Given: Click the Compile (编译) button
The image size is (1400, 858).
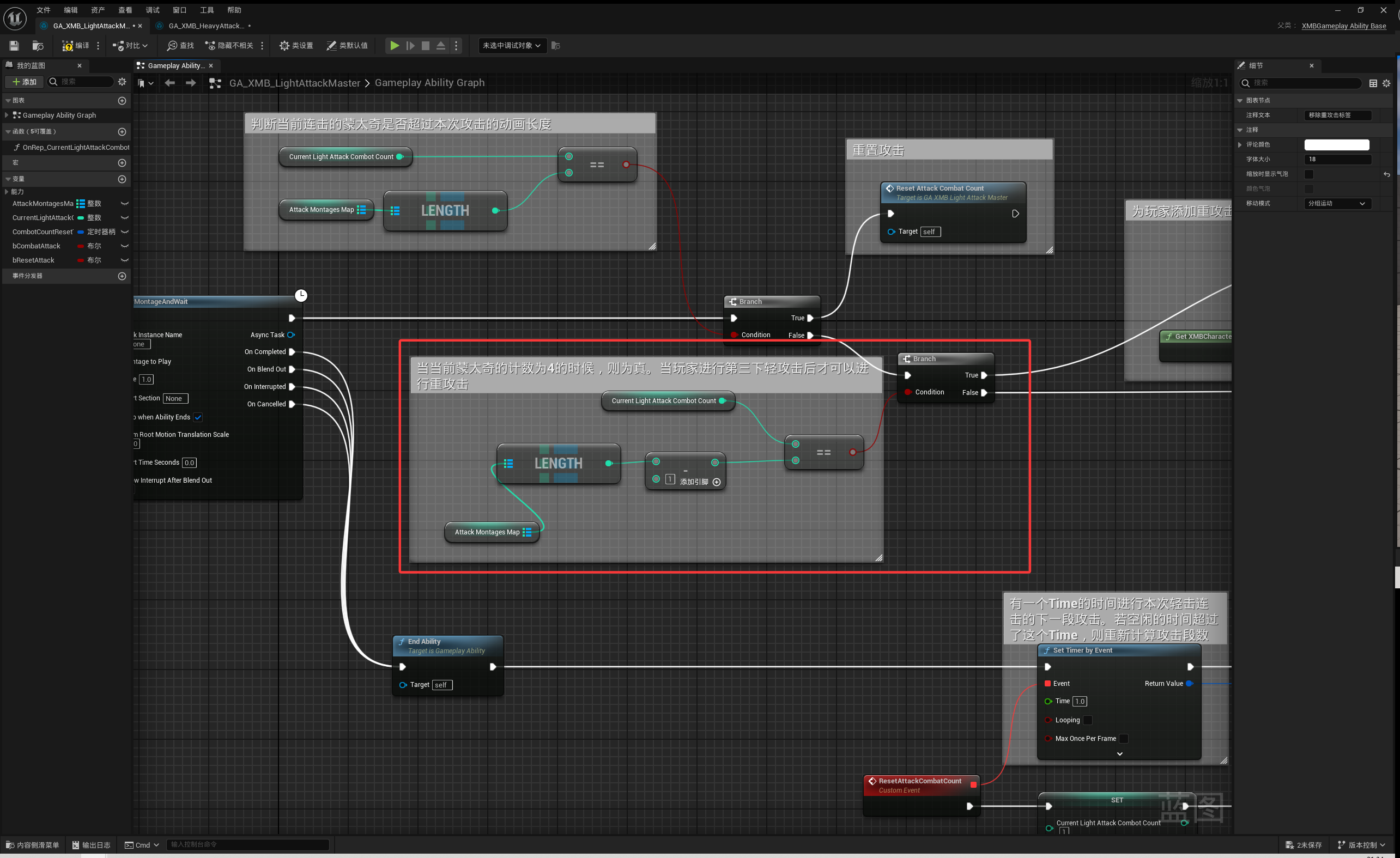Looking at the screenshot, I should point(76,45).
